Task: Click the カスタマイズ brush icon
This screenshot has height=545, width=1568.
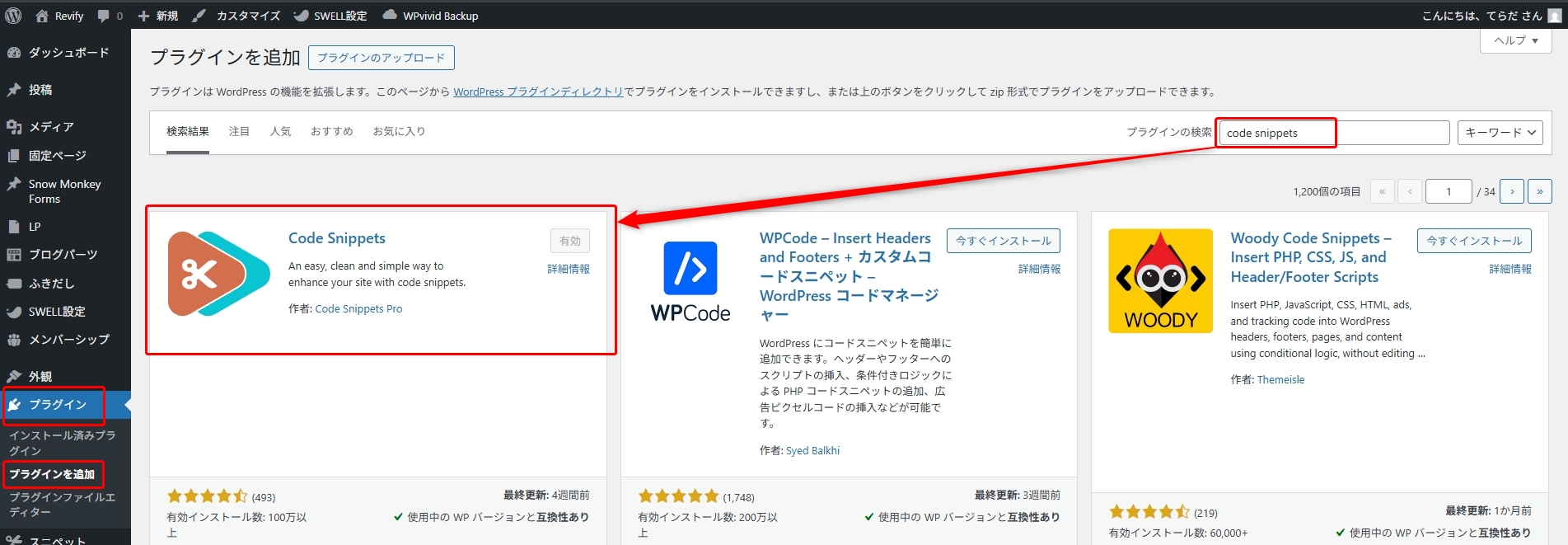Action: 199,16
